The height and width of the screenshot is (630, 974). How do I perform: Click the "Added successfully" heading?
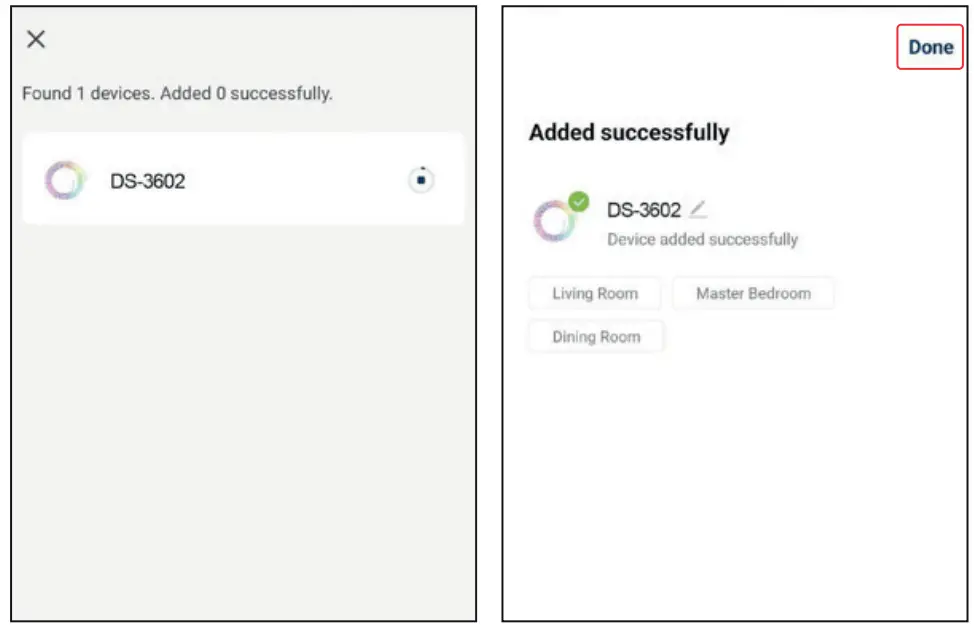[x=629, y=132]
